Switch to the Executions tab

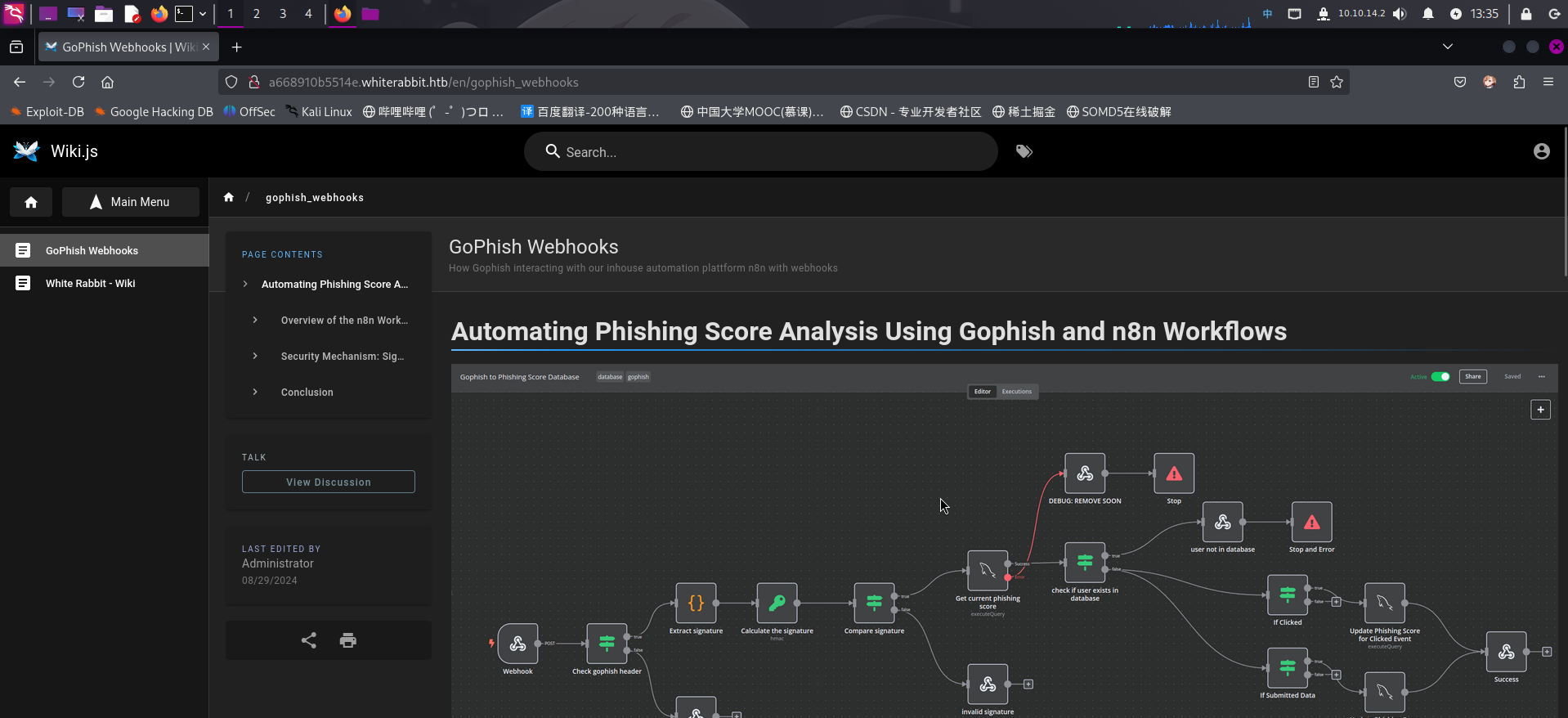[x=1017, y=392]
